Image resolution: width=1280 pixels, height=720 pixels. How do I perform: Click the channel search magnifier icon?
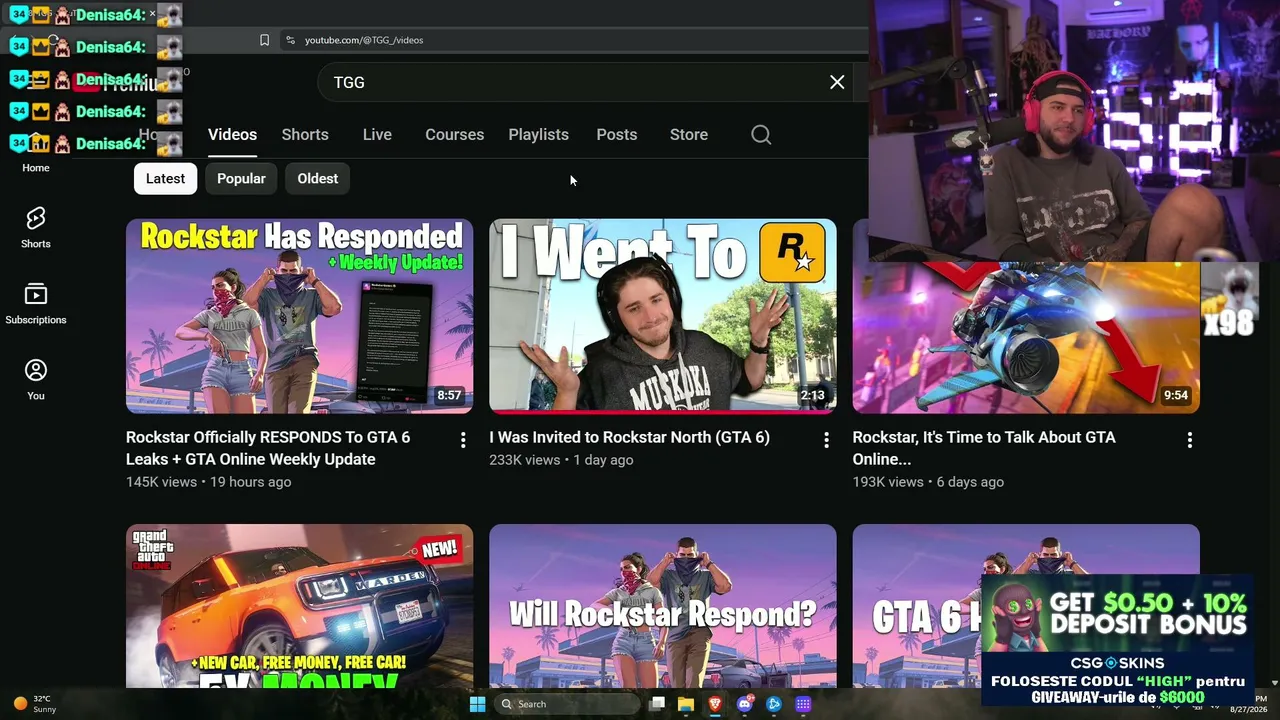point(761,135)
